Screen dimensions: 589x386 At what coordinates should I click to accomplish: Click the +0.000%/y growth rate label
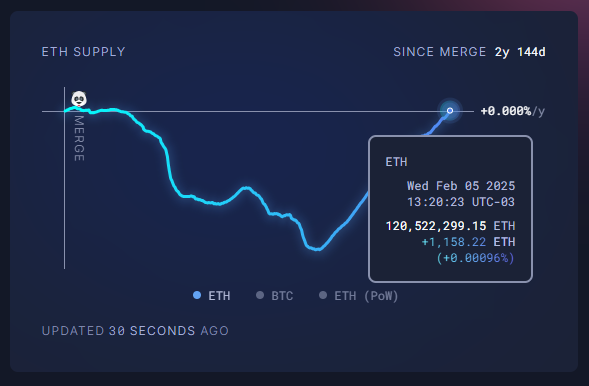(x=513, y=111)
